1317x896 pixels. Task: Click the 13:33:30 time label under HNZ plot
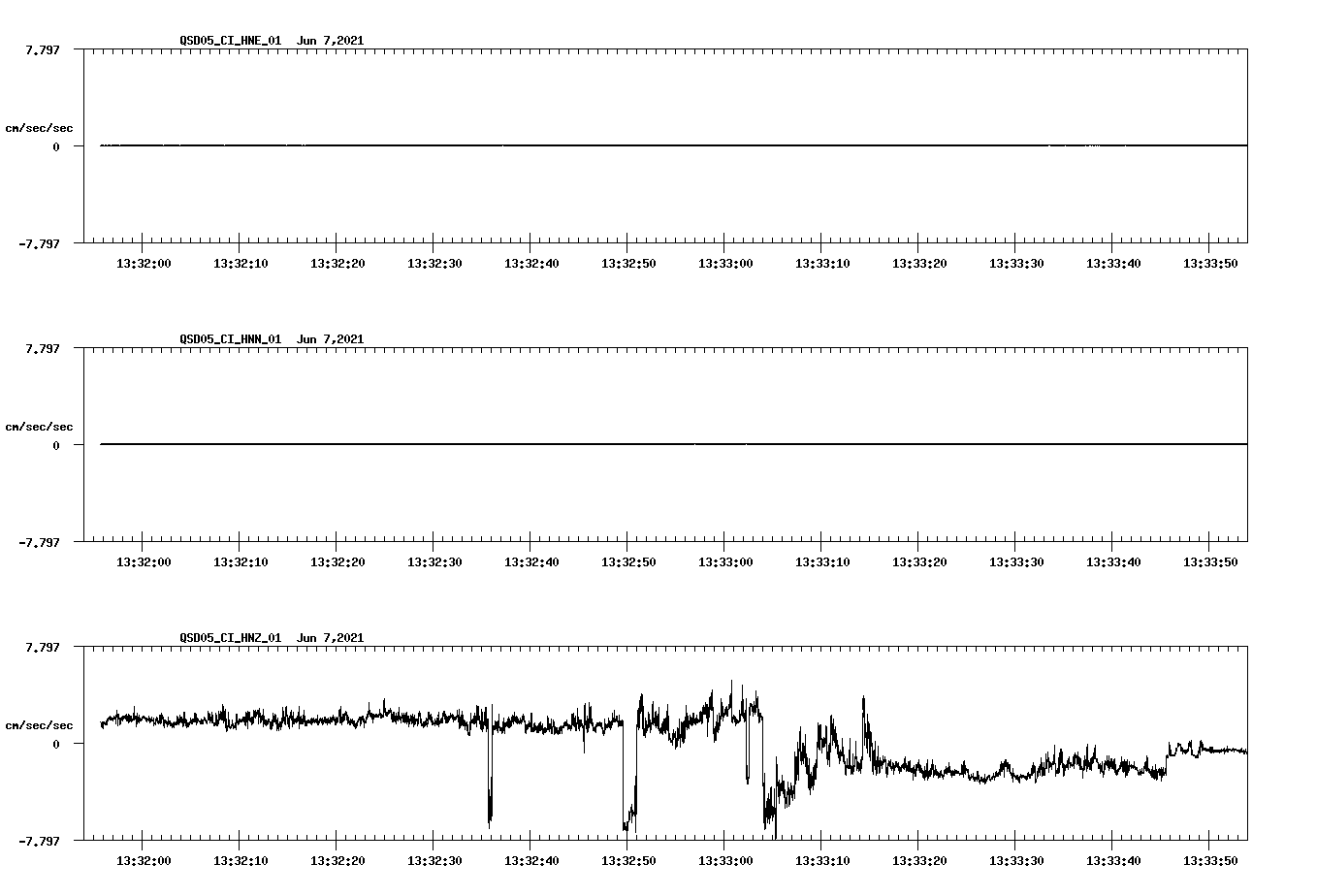[1016, 861]
